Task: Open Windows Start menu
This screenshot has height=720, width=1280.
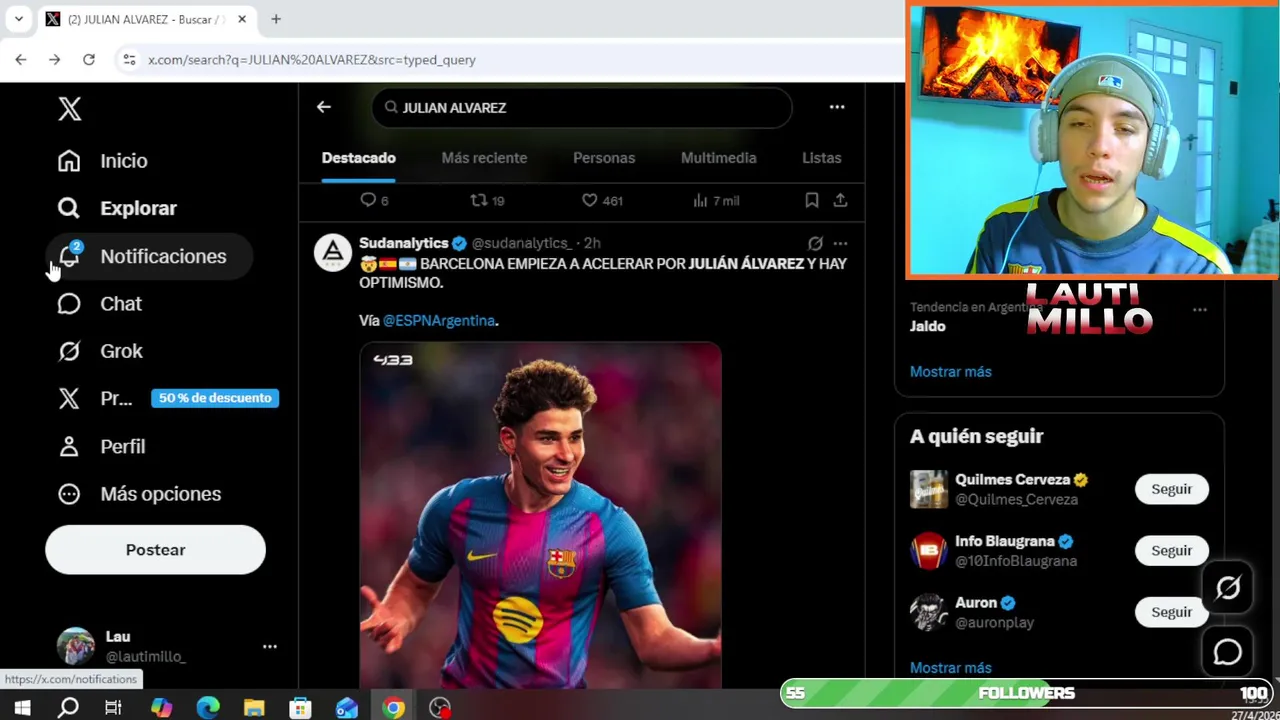Action: point(22,708)
